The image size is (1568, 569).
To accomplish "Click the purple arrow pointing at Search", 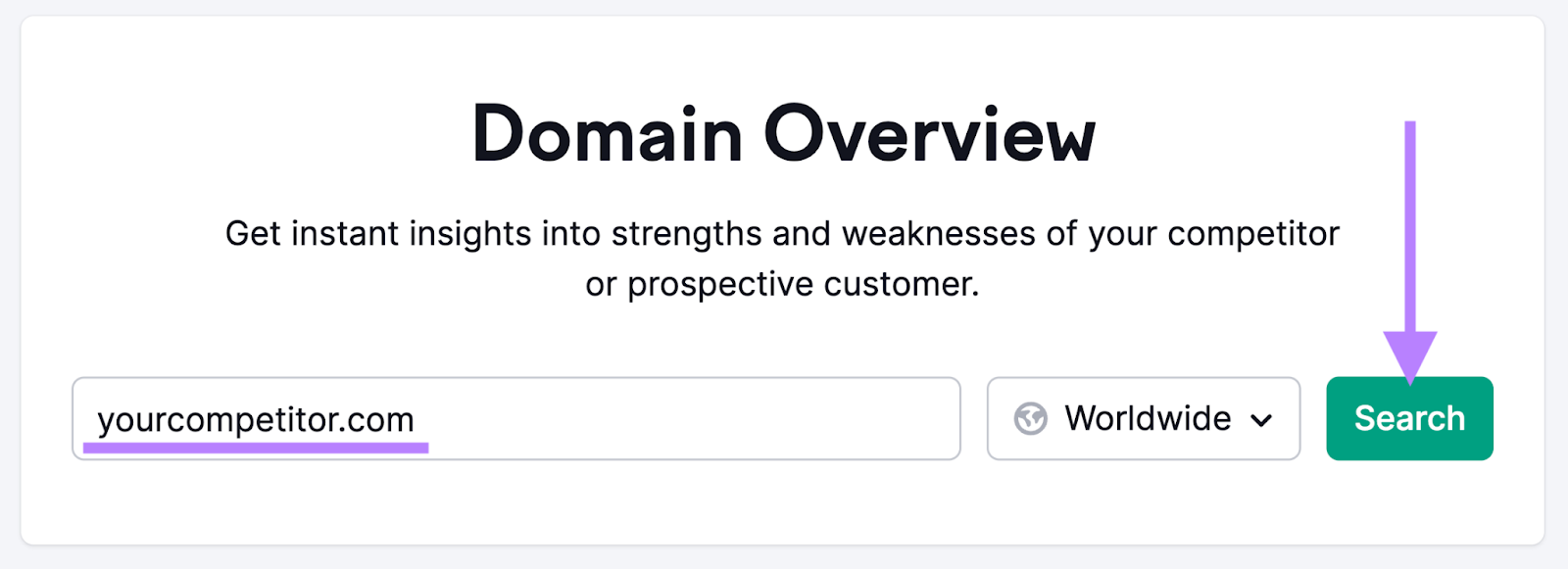I will pyautogui.click(x=1410, y=245).
